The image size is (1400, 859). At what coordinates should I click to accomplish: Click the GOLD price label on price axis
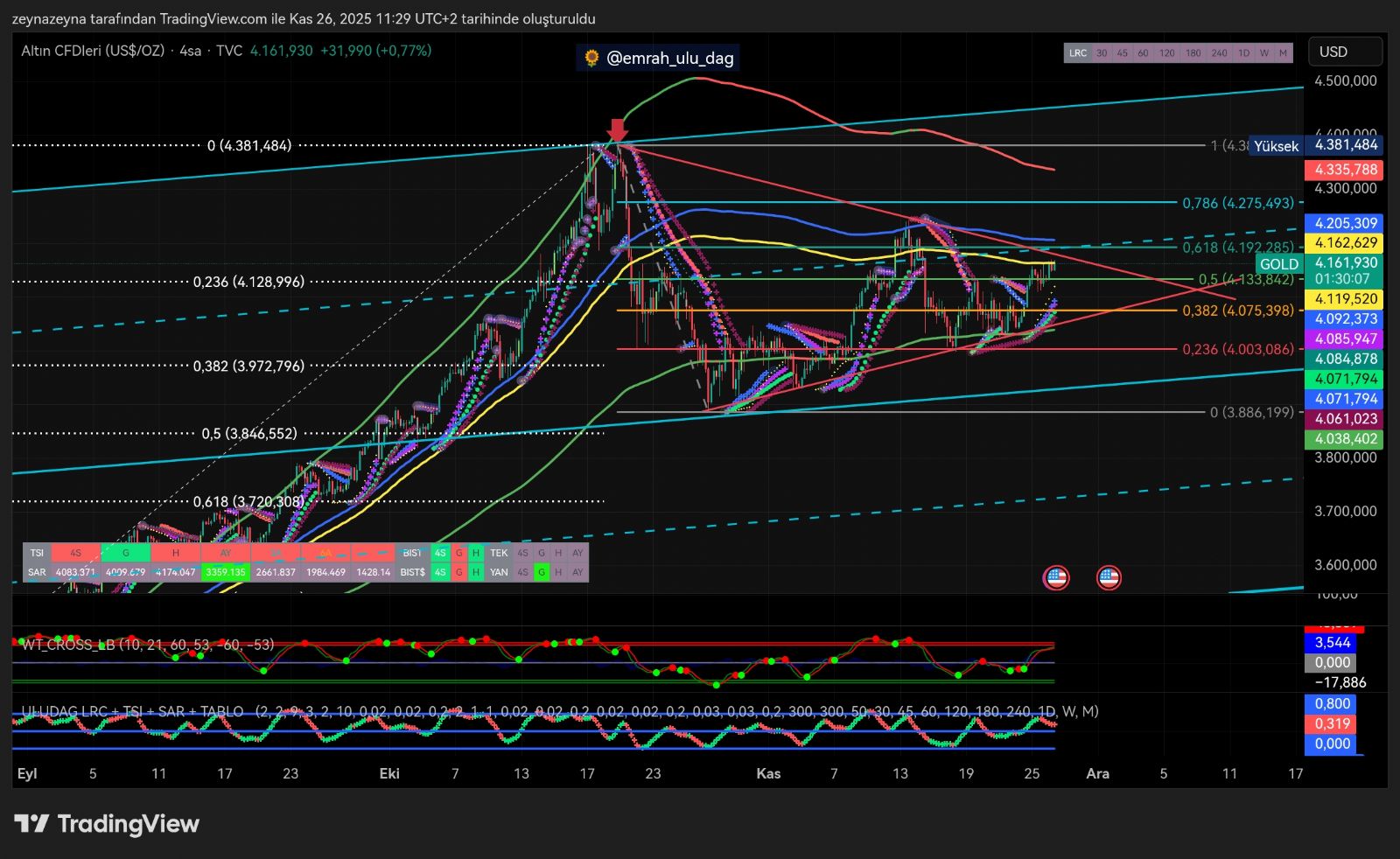1278,263
